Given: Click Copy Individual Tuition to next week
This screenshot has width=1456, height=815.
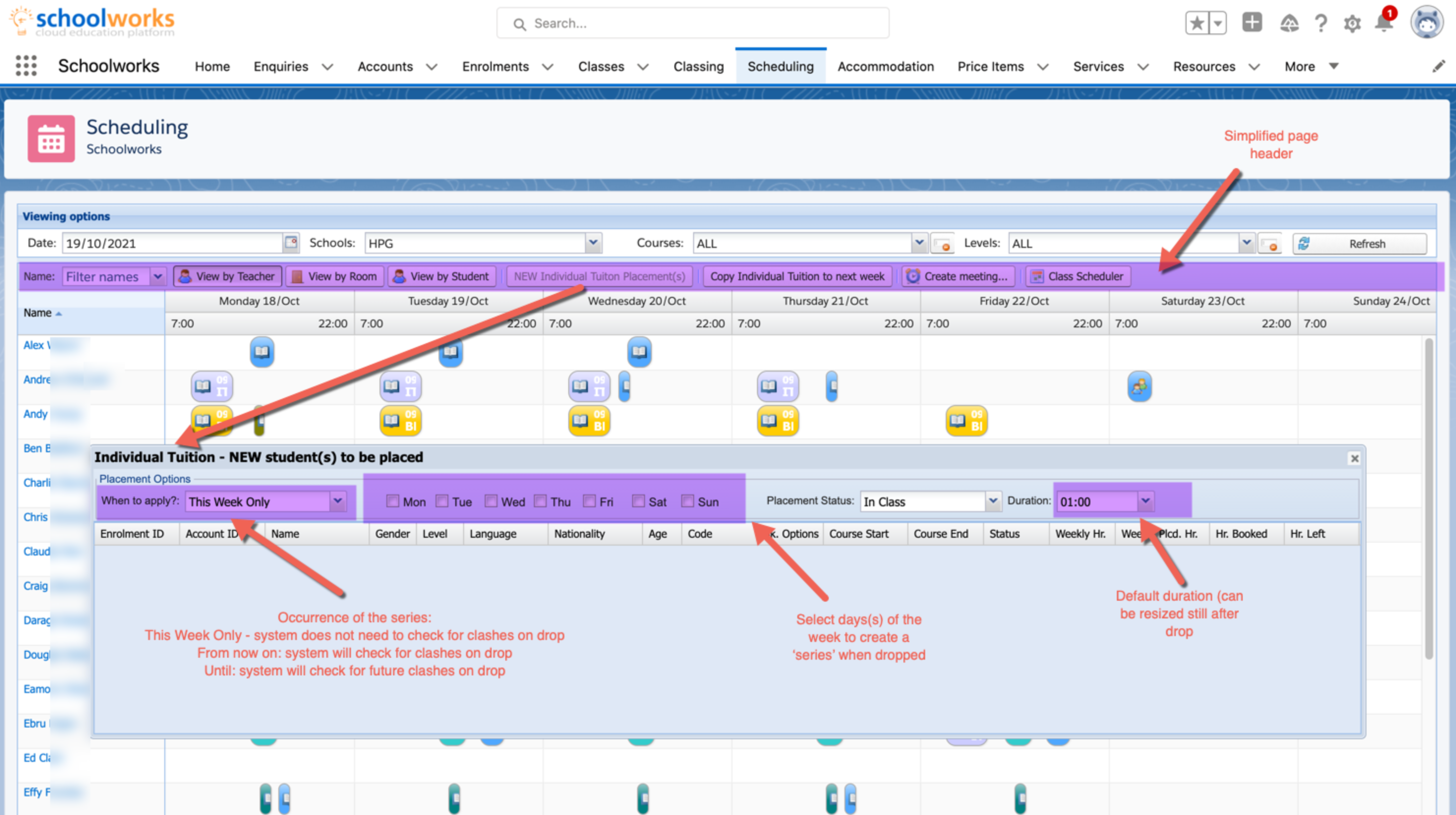Looking at the screenshot, I should coord(797,276).
